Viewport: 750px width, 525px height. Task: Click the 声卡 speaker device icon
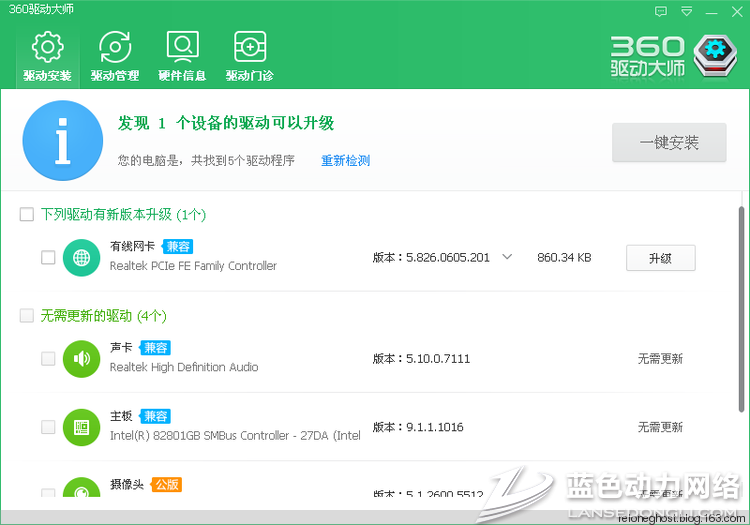point(81,358)
